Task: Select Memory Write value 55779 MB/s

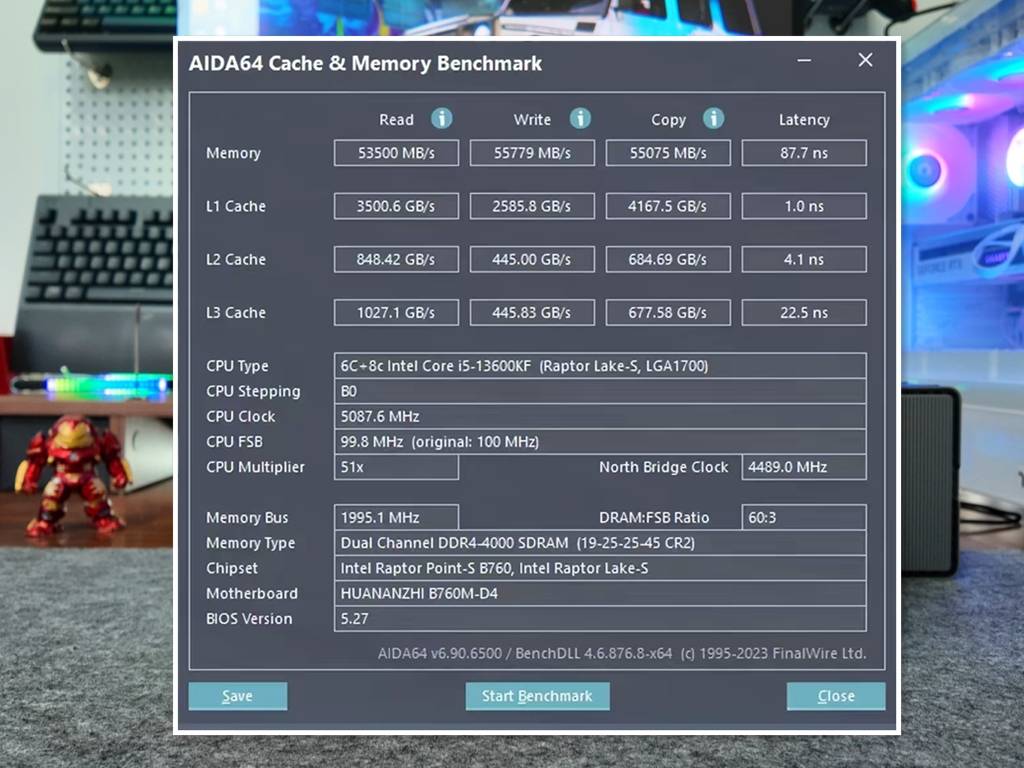Action: tap(532, 153)
